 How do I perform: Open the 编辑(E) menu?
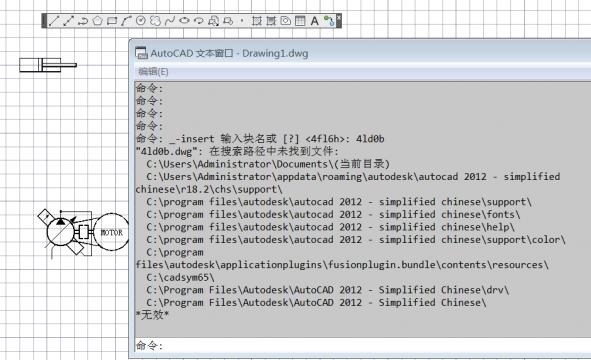(x=153, y=72)
